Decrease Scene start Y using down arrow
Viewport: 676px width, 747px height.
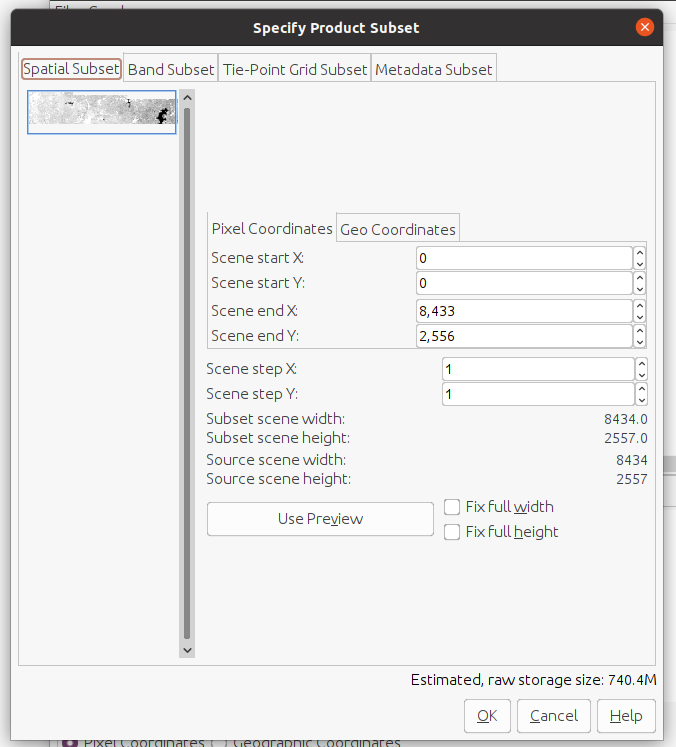pyautogui.click(x=640, y=289)
